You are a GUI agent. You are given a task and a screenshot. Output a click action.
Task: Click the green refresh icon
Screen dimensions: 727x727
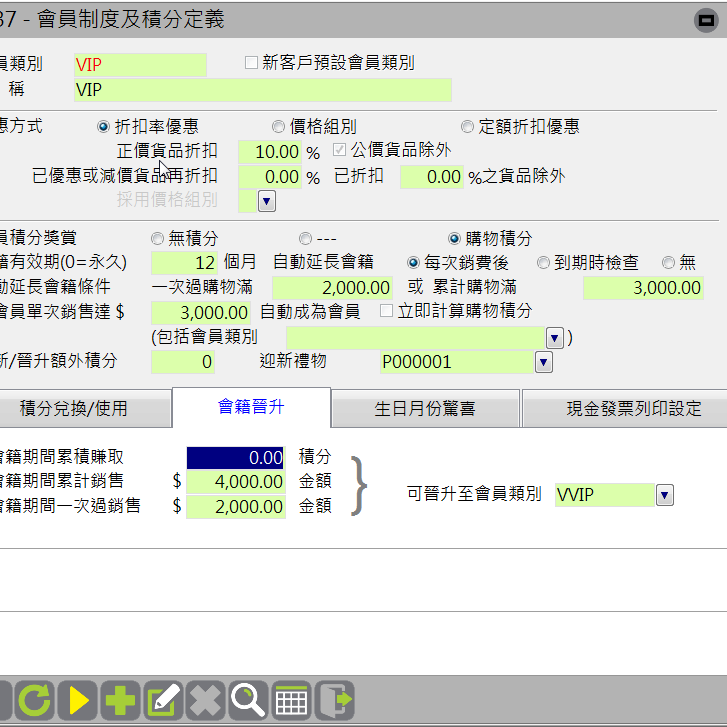pos(33,700)
